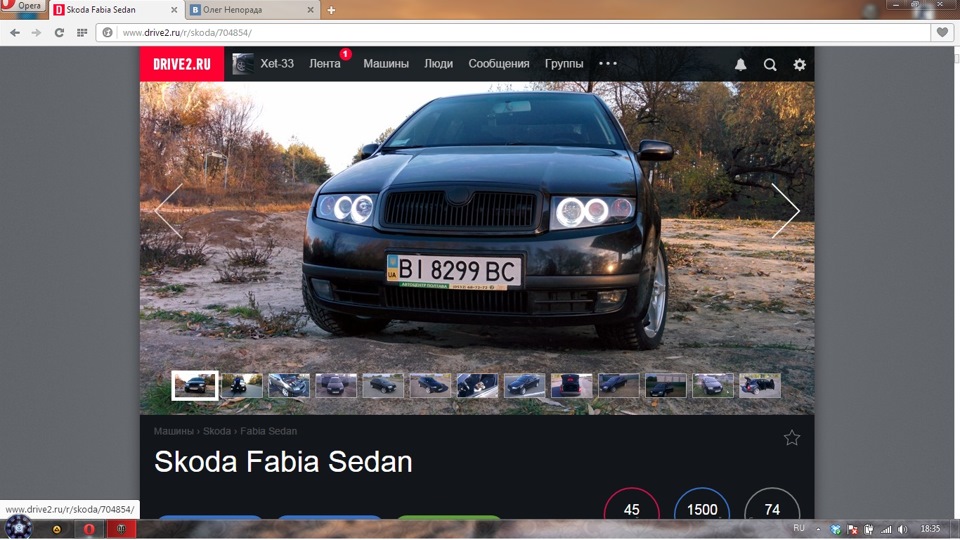The height and width of the screenshot is (540, 960).
Task: Open the Windows Start orb
Action: 18,527
